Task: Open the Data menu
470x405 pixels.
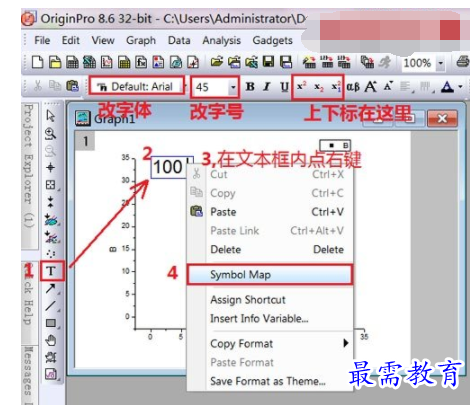Action: point(179,40)
